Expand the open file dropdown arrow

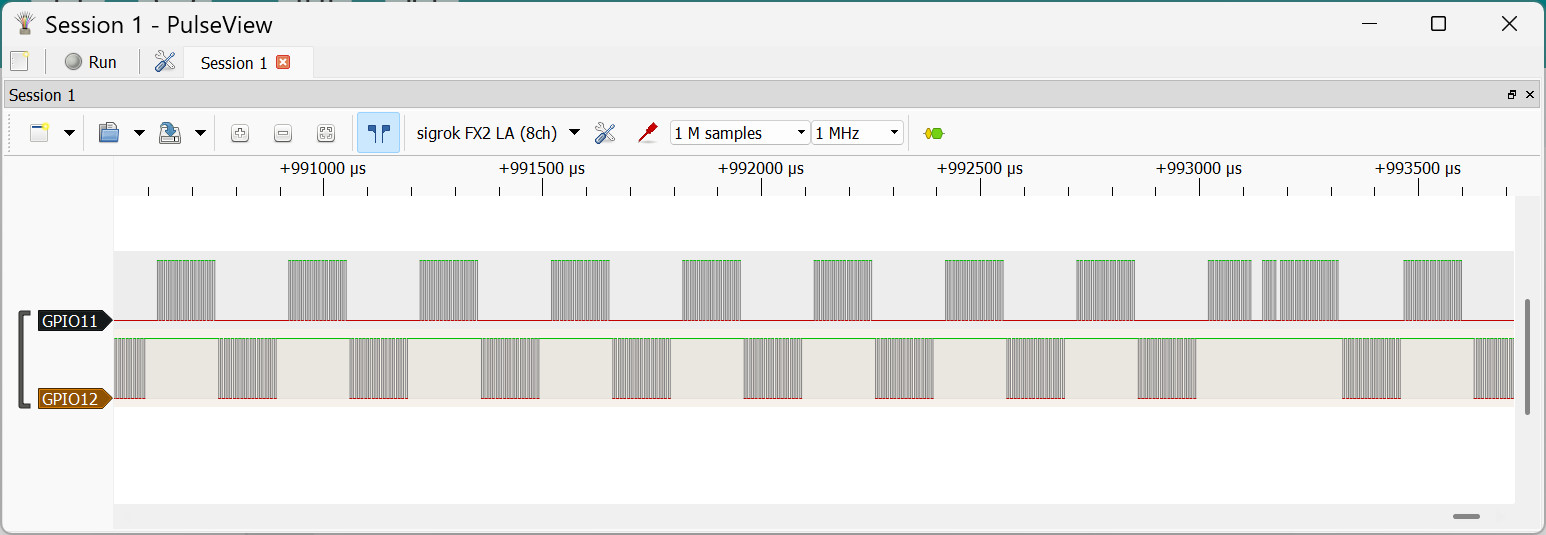click(x=139, y=133)
